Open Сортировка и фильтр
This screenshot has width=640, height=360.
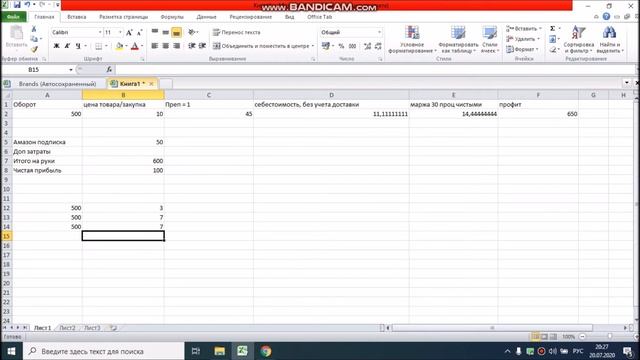(x=578, y=39)
